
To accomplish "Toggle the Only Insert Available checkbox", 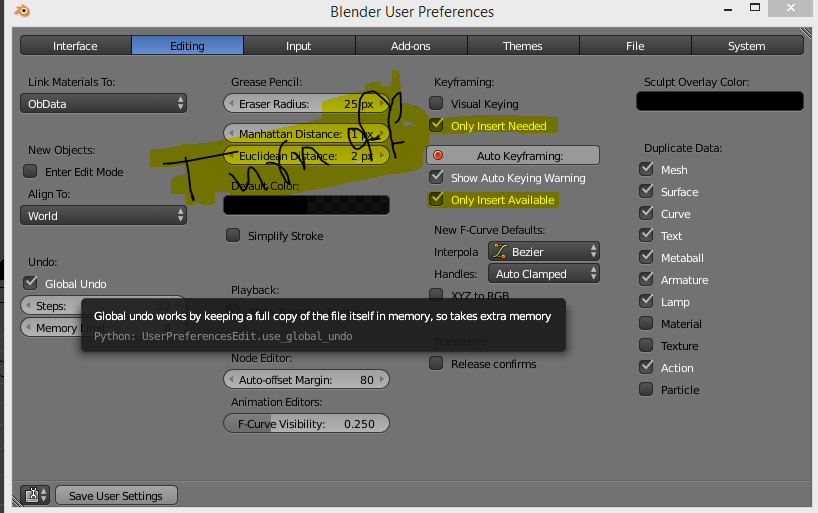I will point(436,199).
